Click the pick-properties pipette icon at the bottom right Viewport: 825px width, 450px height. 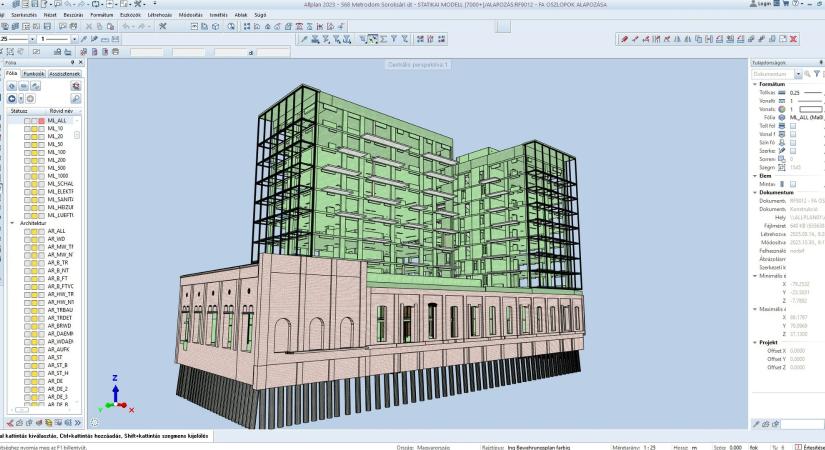pos(756,424)
